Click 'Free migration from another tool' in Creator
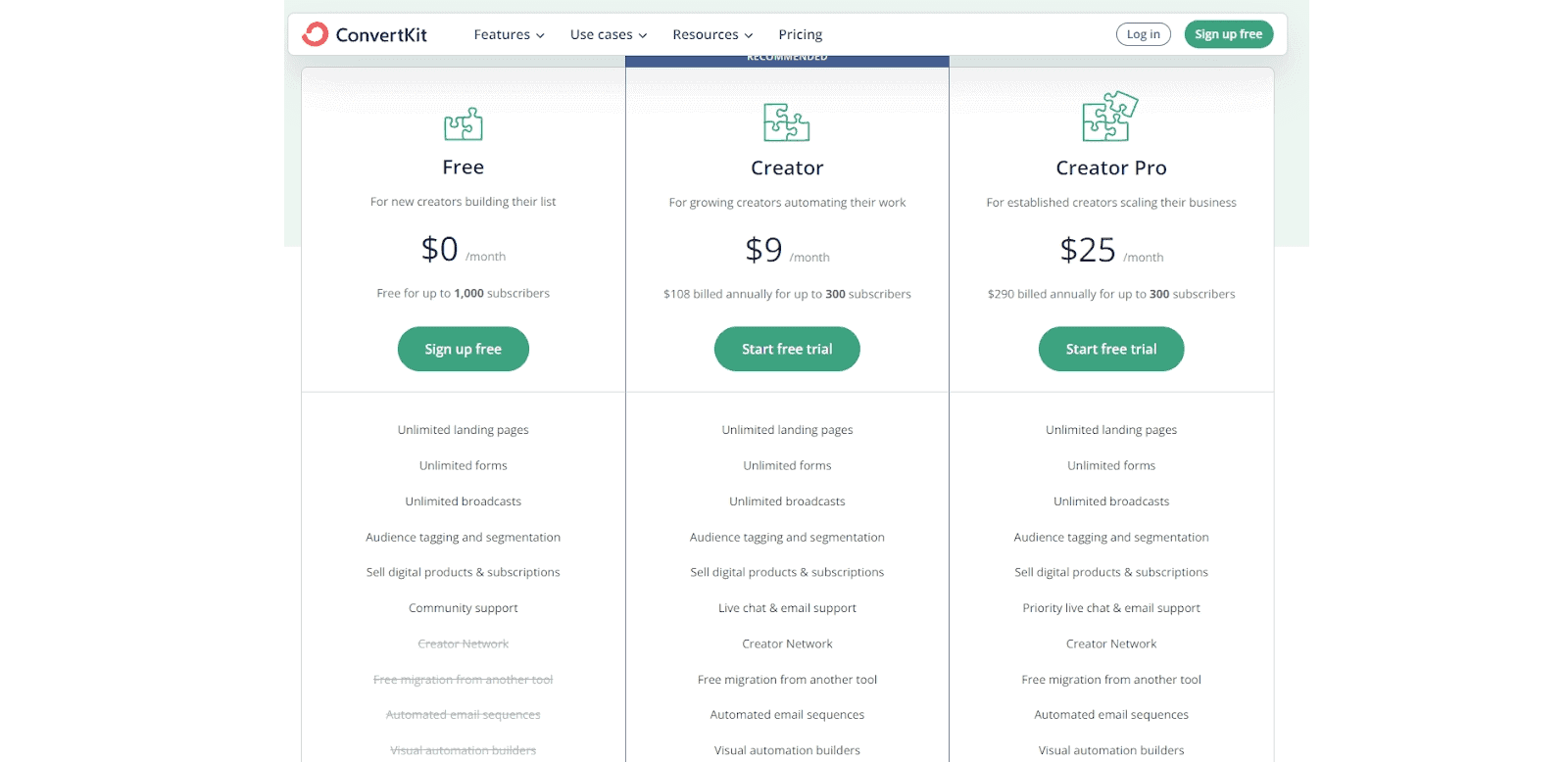This screenshot has height=762, width=1568. (x=787, y=680)
